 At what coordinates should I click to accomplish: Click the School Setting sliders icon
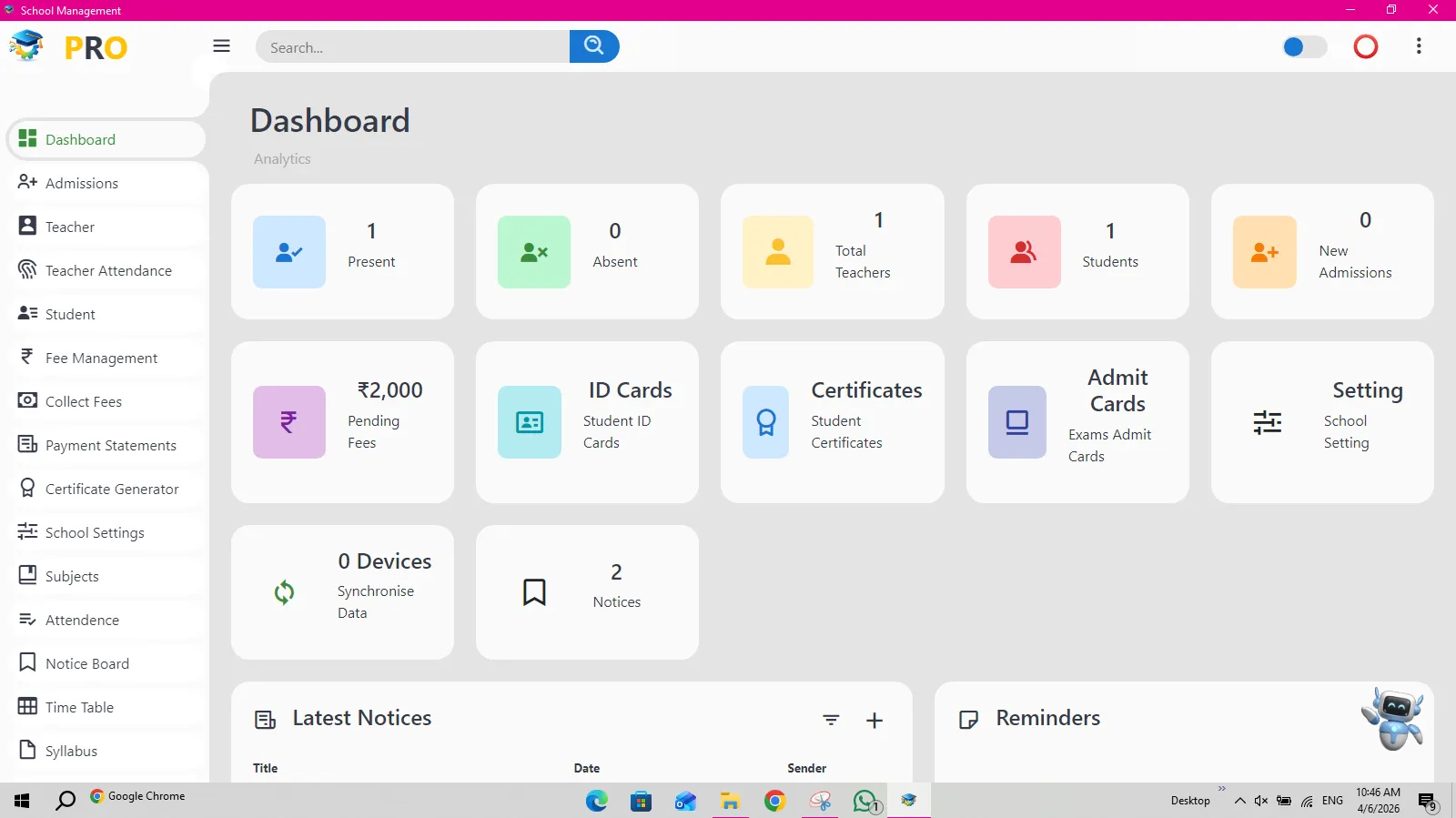click(1268, 422)
